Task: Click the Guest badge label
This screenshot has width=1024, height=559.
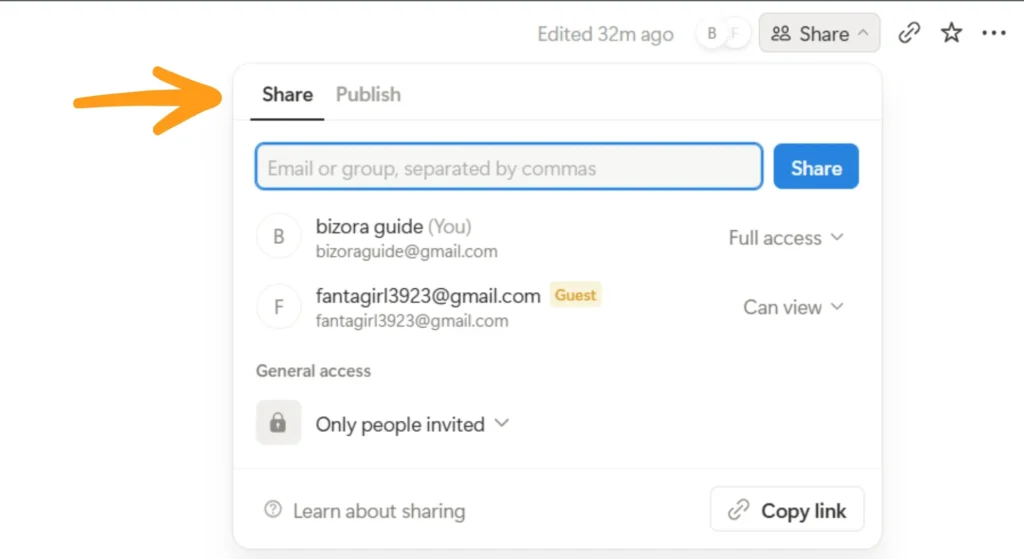Action: tap(575, 295)
